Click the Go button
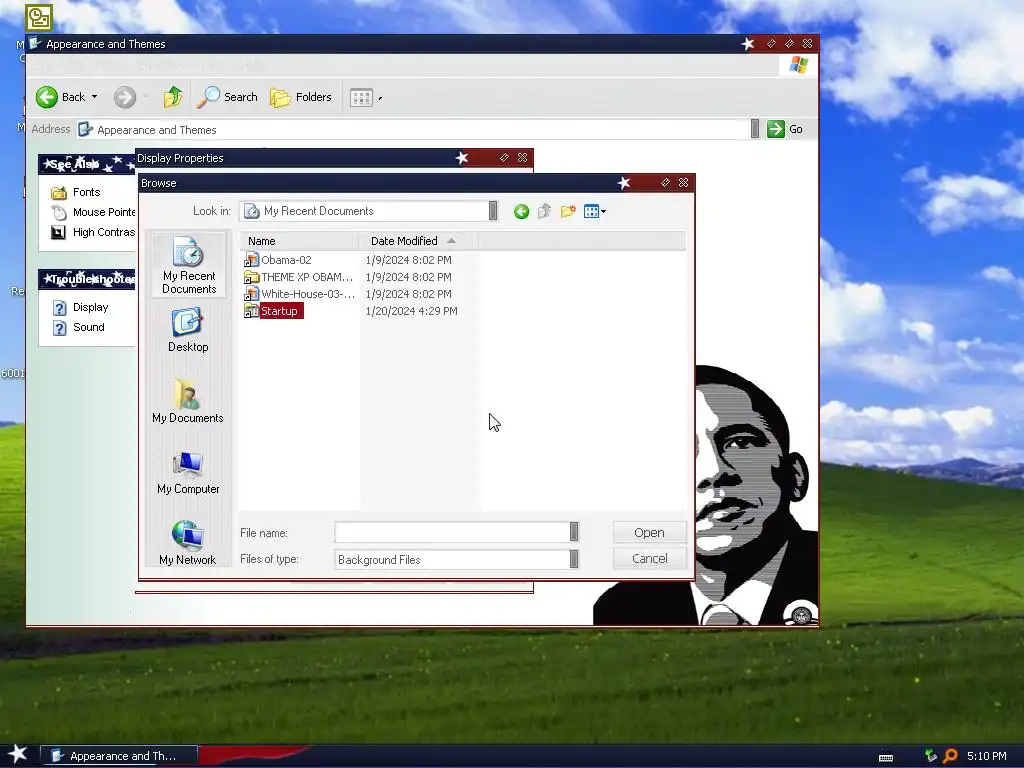Screen dimensions: 1024x768 click(x=785, y=129)
